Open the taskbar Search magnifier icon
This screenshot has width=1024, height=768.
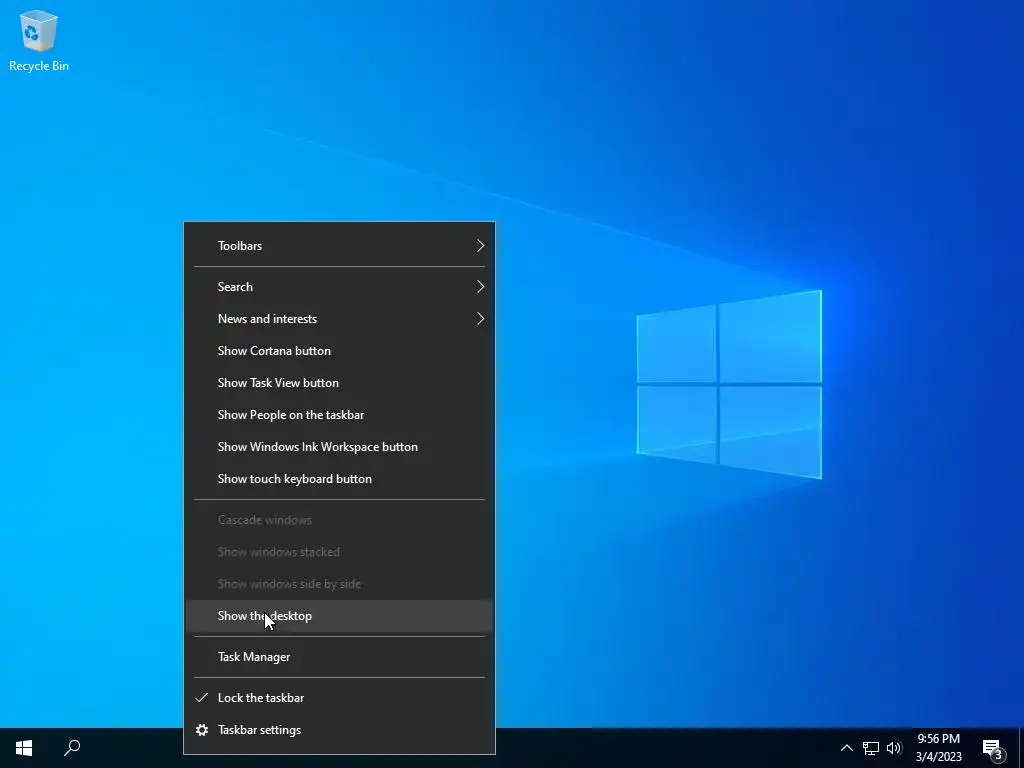pyautogui.click(x=72, y=748)
